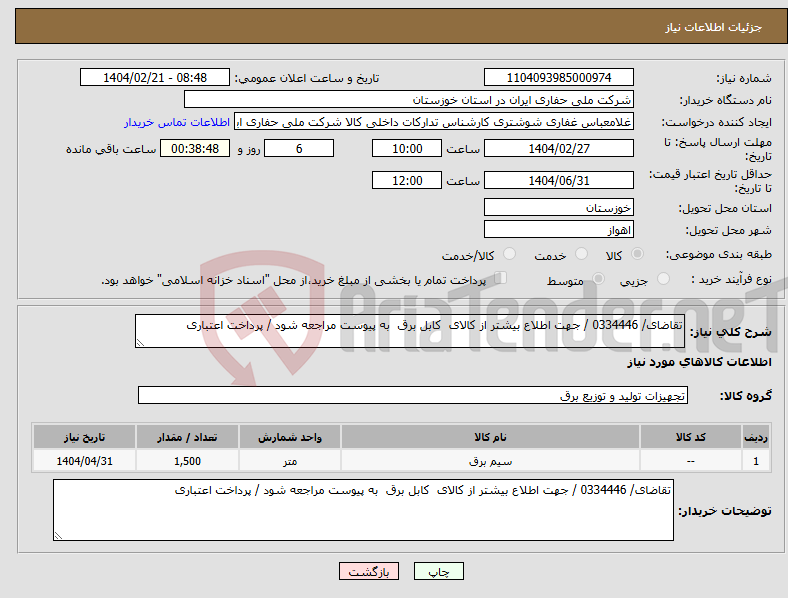Click the buyer organization name field
This screenshot has height=598, width=788.
pos(409,99)
